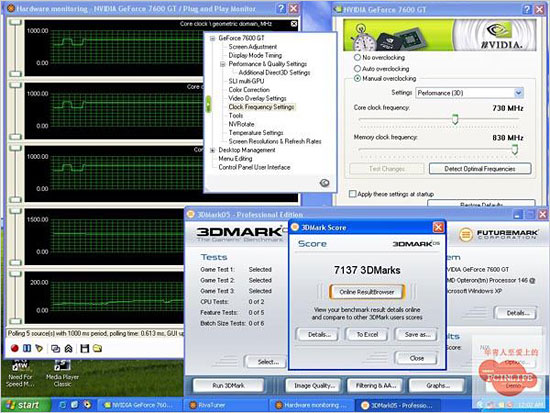Select NVRotate in settings tree
Image resolution: width=550 pixels, height=413 pixels.
241,124
